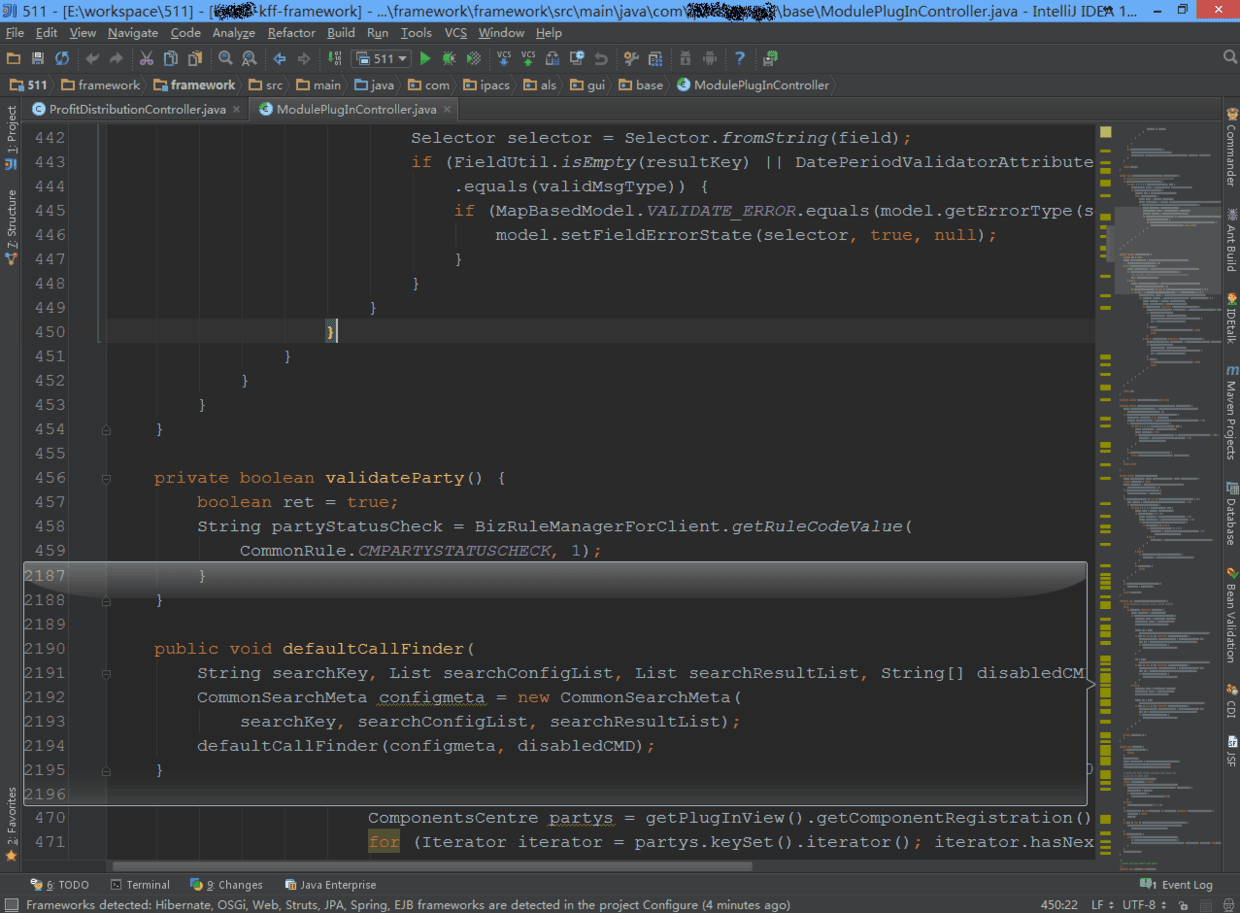Close the ModulePlugInController.java tab
This screenshot has height=913, width=1240.
click(x=448, y=109)
